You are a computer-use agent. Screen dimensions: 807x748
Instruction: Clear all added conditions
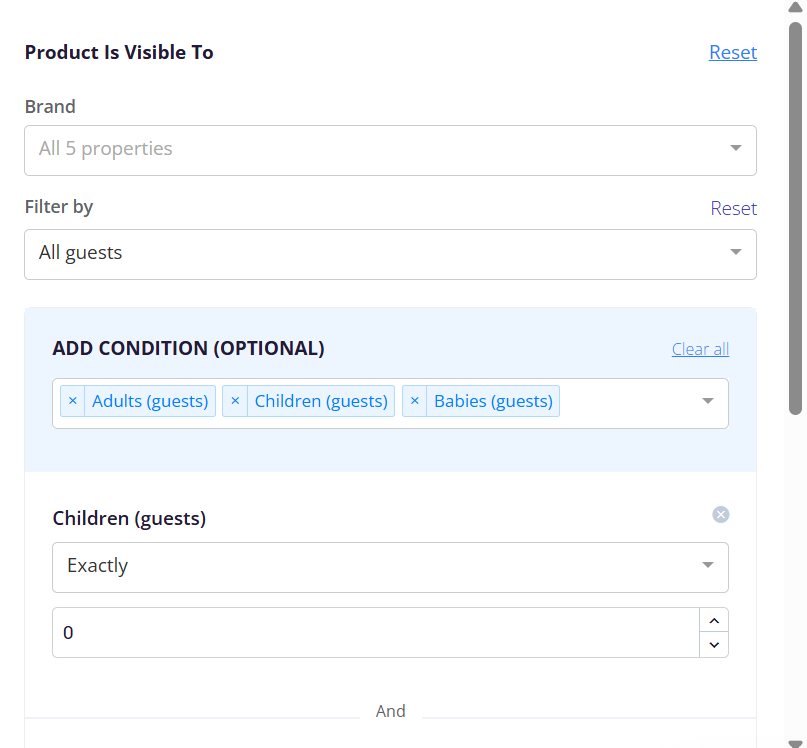700,349
